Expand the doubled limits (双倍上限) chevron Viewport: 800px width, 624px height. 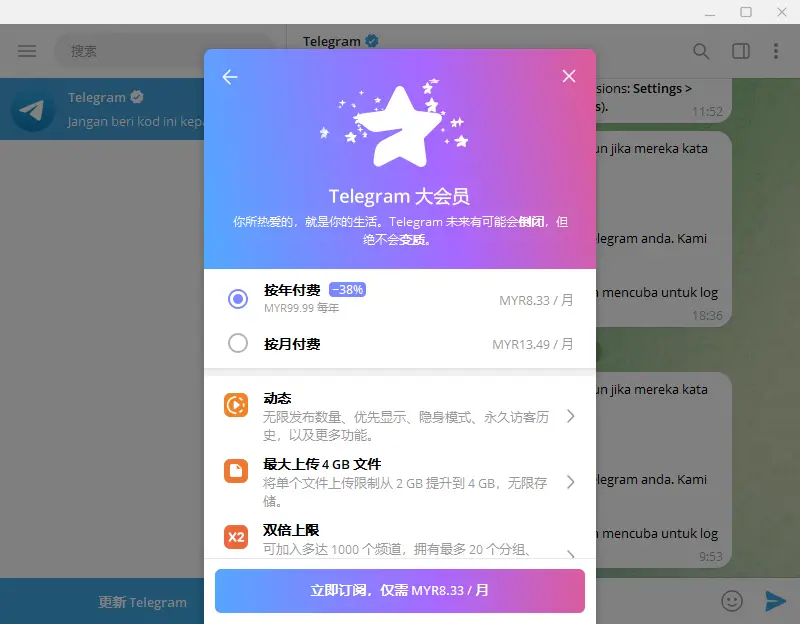[570, 552]
